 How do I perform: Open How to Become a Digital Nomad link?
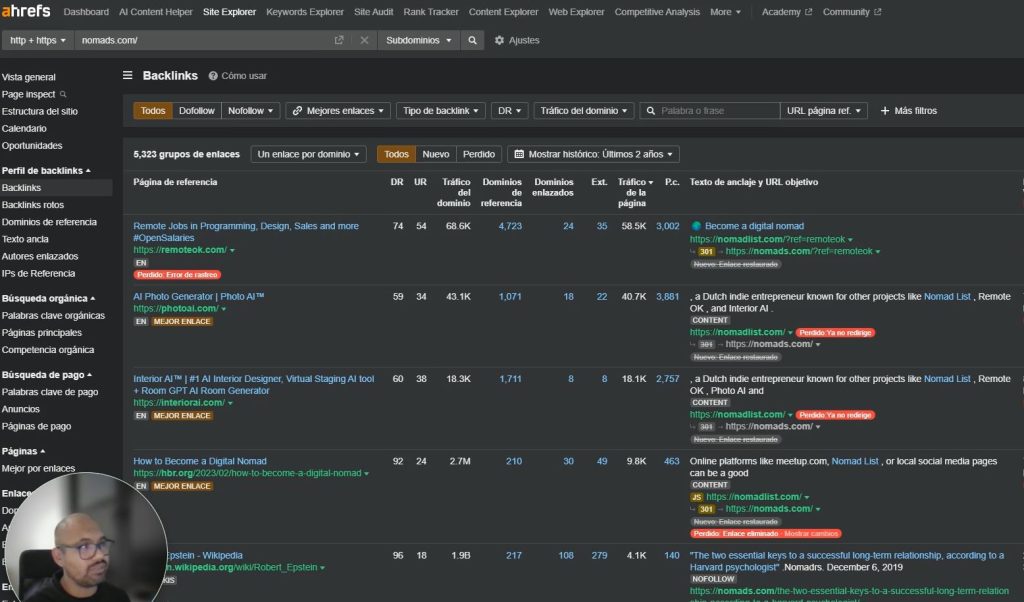[x=200, y=461]
